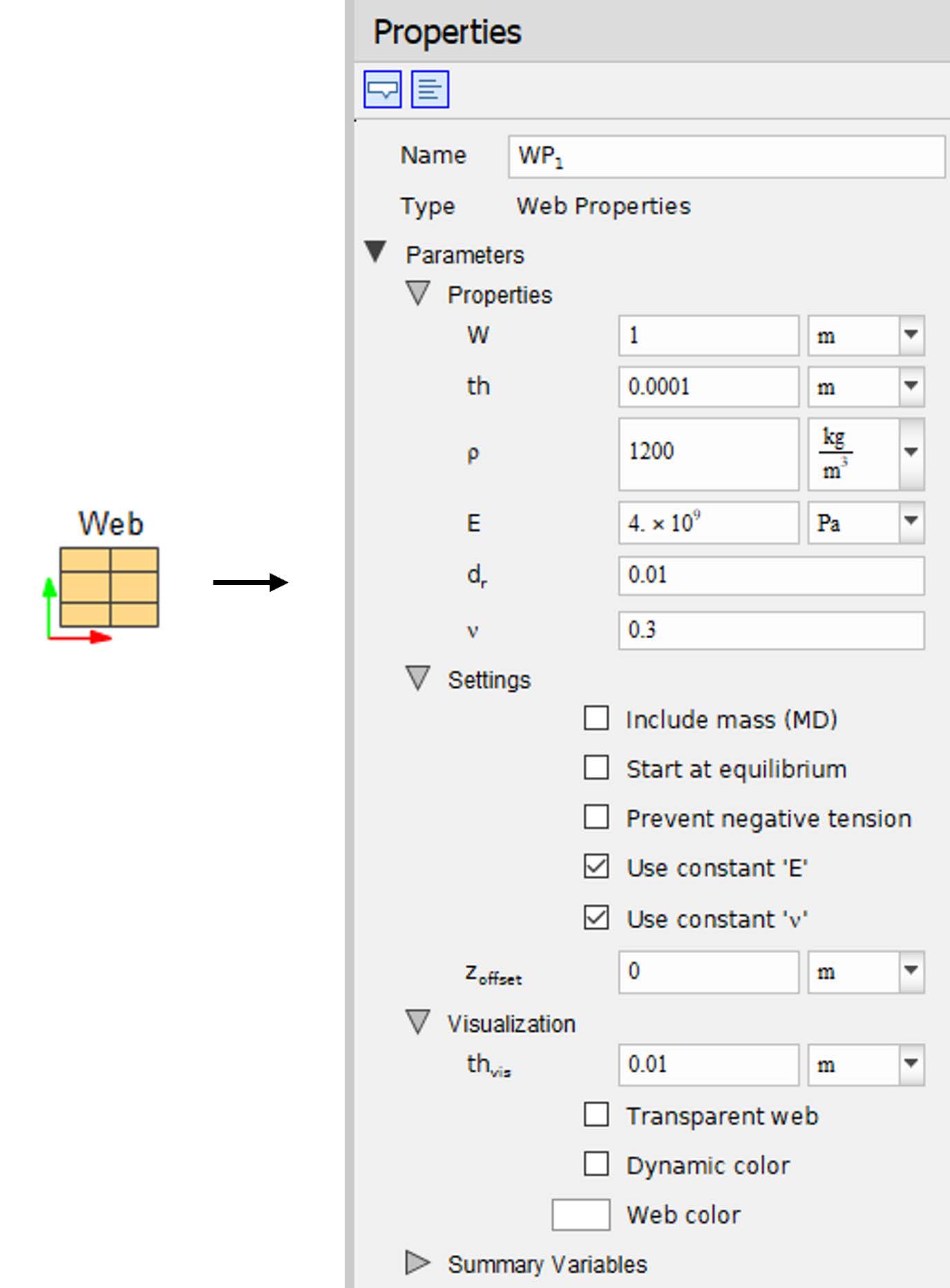Open the E modulus Pa unit dropdown

(911, 521)
